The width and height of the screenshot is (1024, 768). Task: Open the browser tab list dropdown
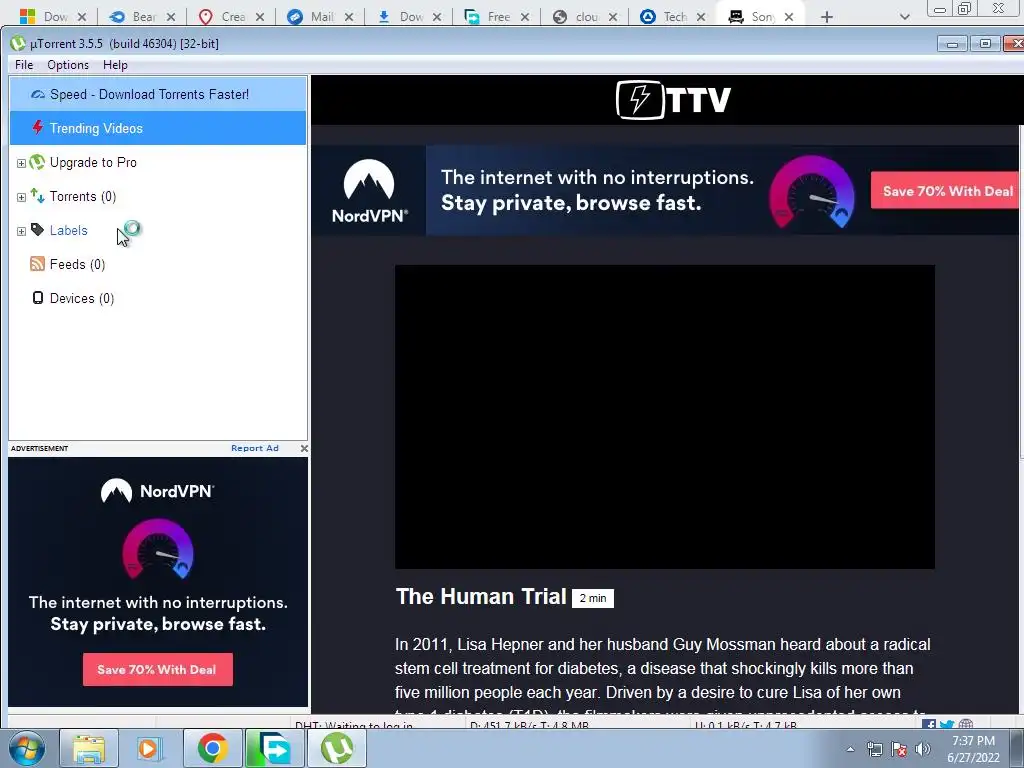904,17
